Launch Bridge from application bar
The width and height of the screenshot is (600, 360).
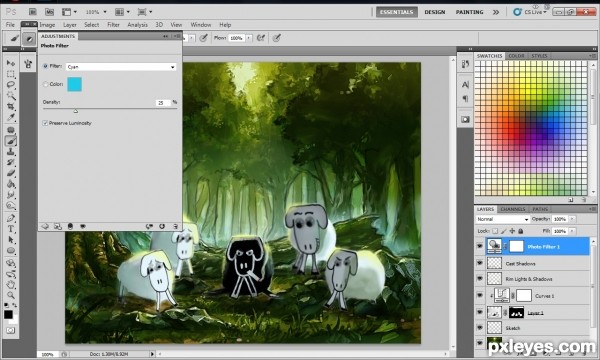[33, 12]
